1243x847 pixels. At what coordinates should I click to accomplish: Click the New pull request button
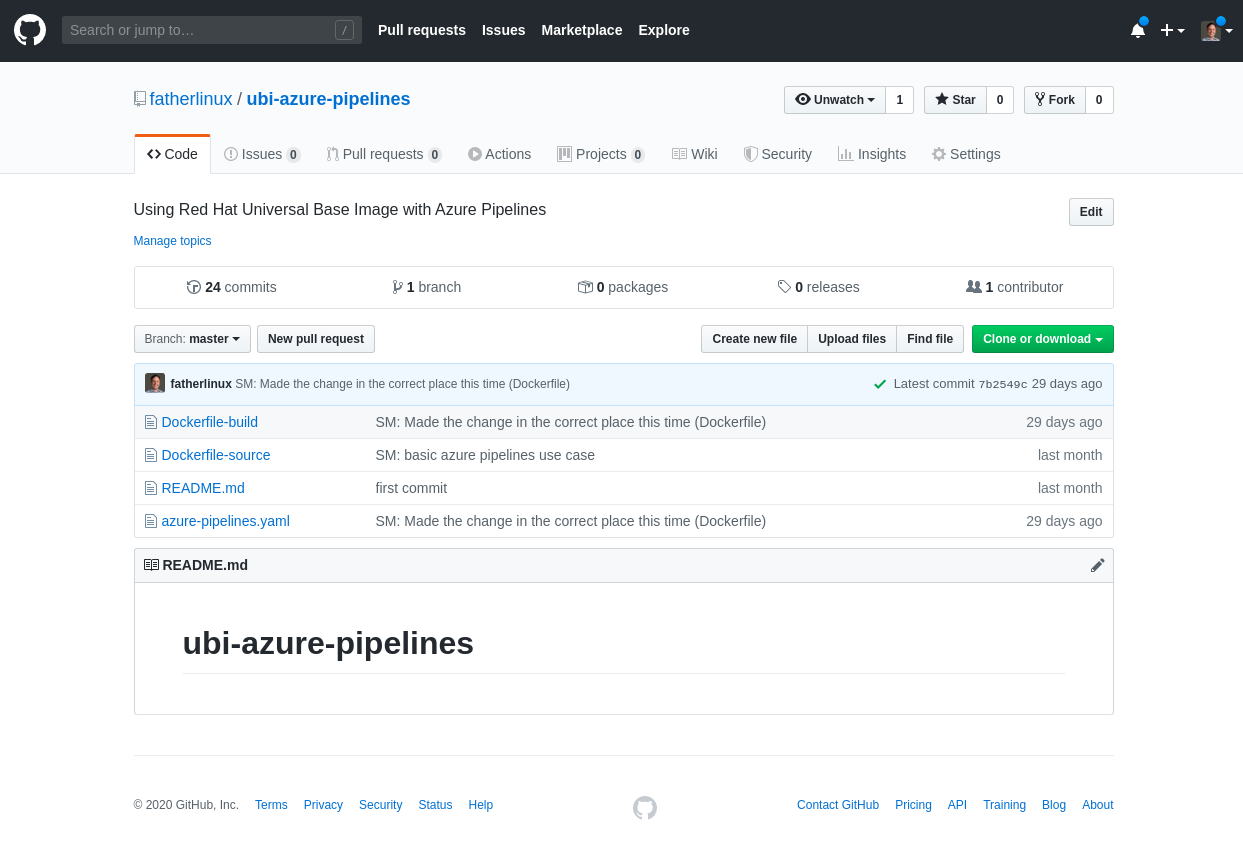click(x=316, y=339)
